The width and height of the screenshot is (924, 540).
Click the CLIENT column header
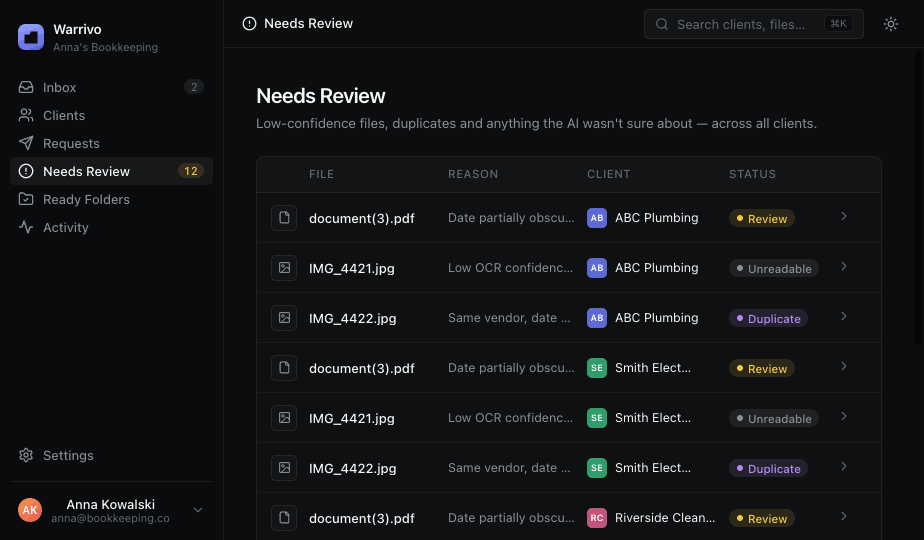click(609, 174)
